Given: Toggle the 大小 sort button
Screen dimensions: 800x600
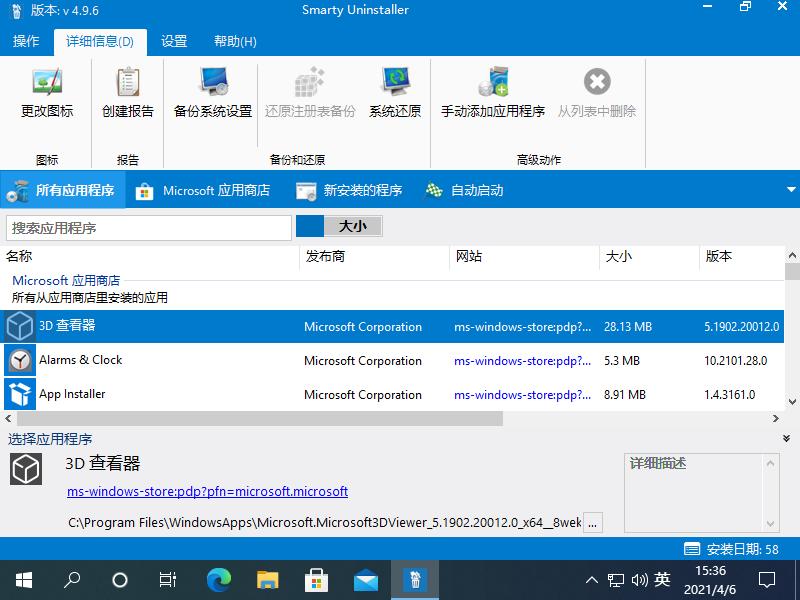Looking at the screenshot, I should [353, 227].
